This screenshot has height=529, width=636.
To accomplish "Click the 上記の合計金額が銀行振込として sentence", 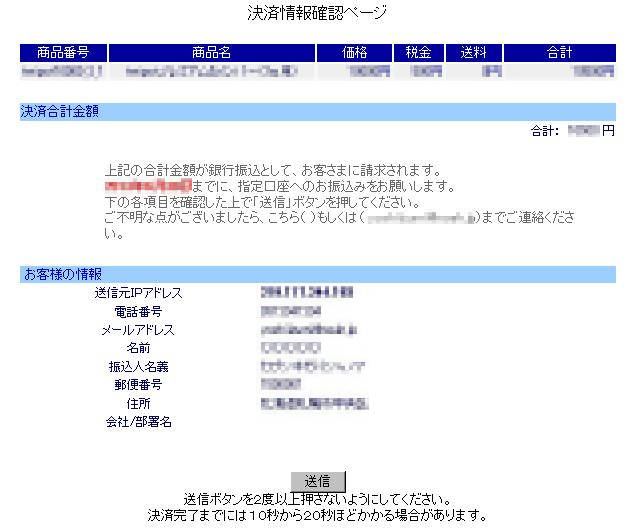I will pos(273,170).
